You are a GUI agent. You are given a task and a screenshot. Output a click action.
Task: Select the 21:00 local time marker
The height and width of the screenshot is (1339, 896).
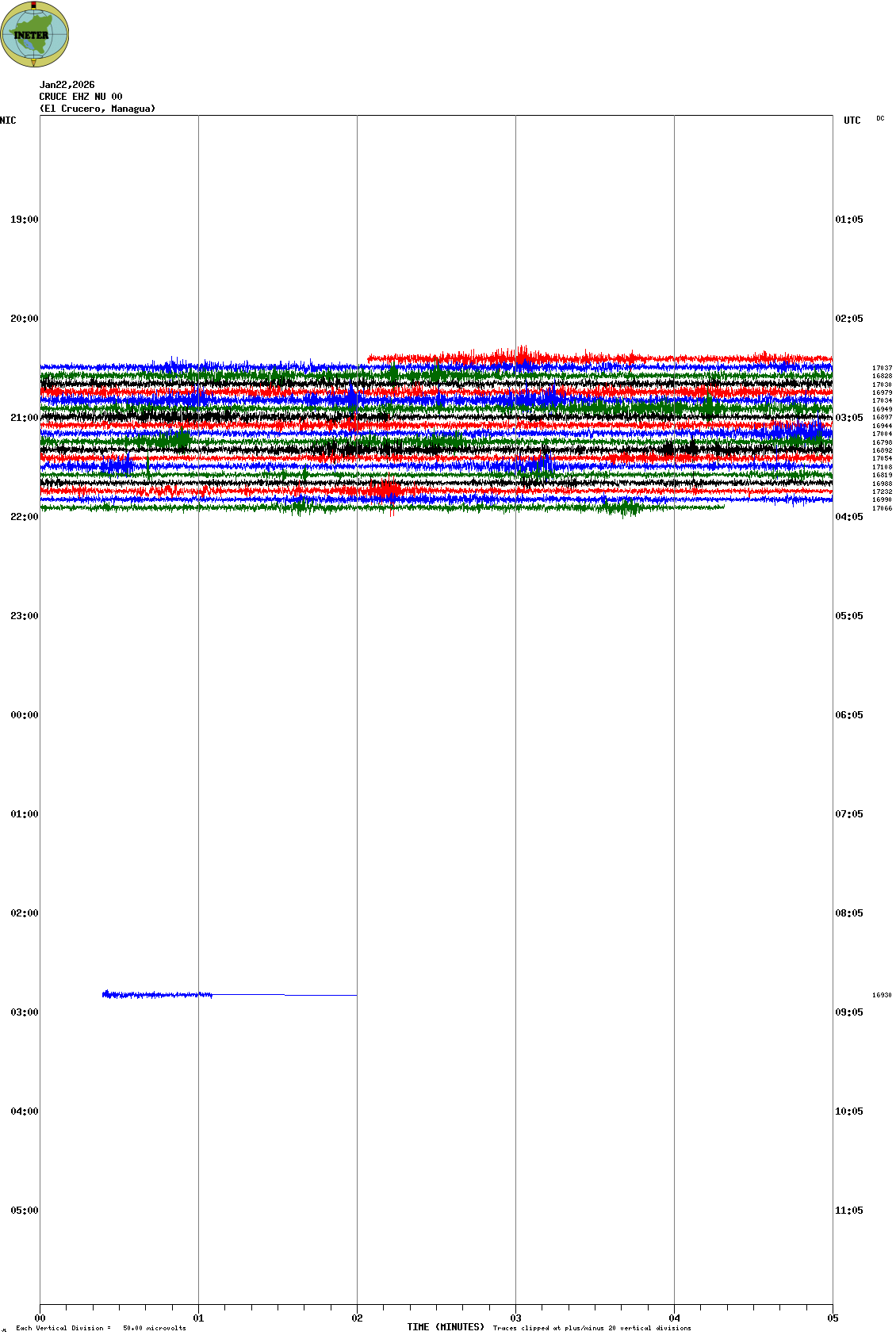point(24,418)
